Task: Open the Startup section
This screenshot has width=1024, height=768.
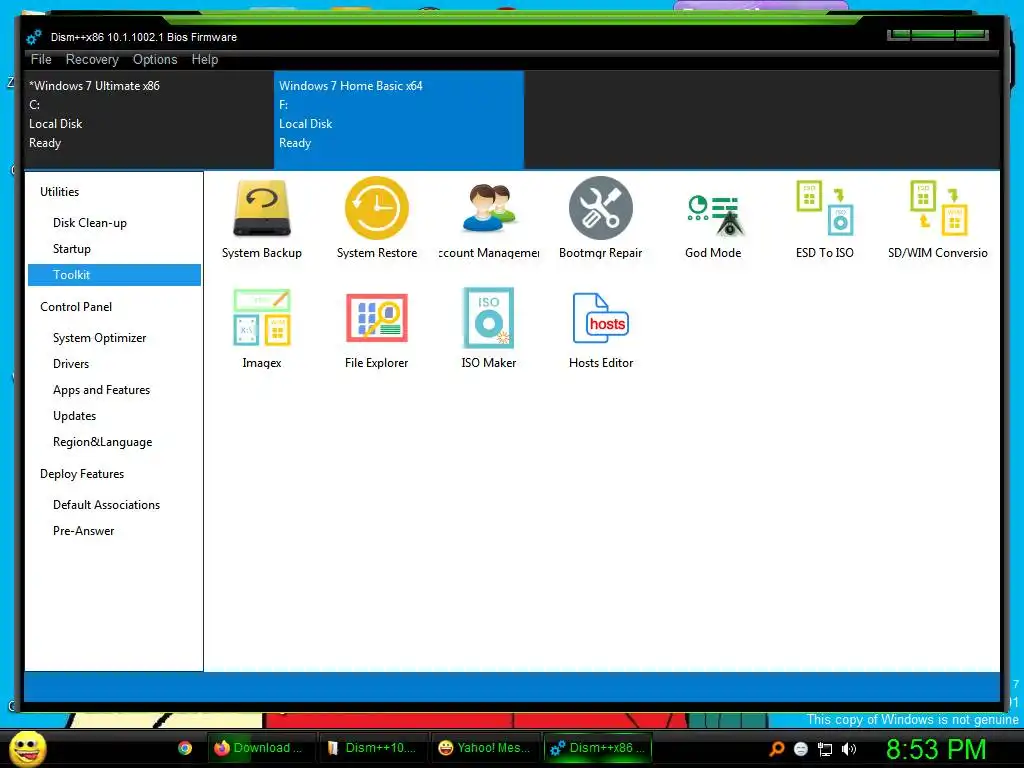Action: click(72, 249)
